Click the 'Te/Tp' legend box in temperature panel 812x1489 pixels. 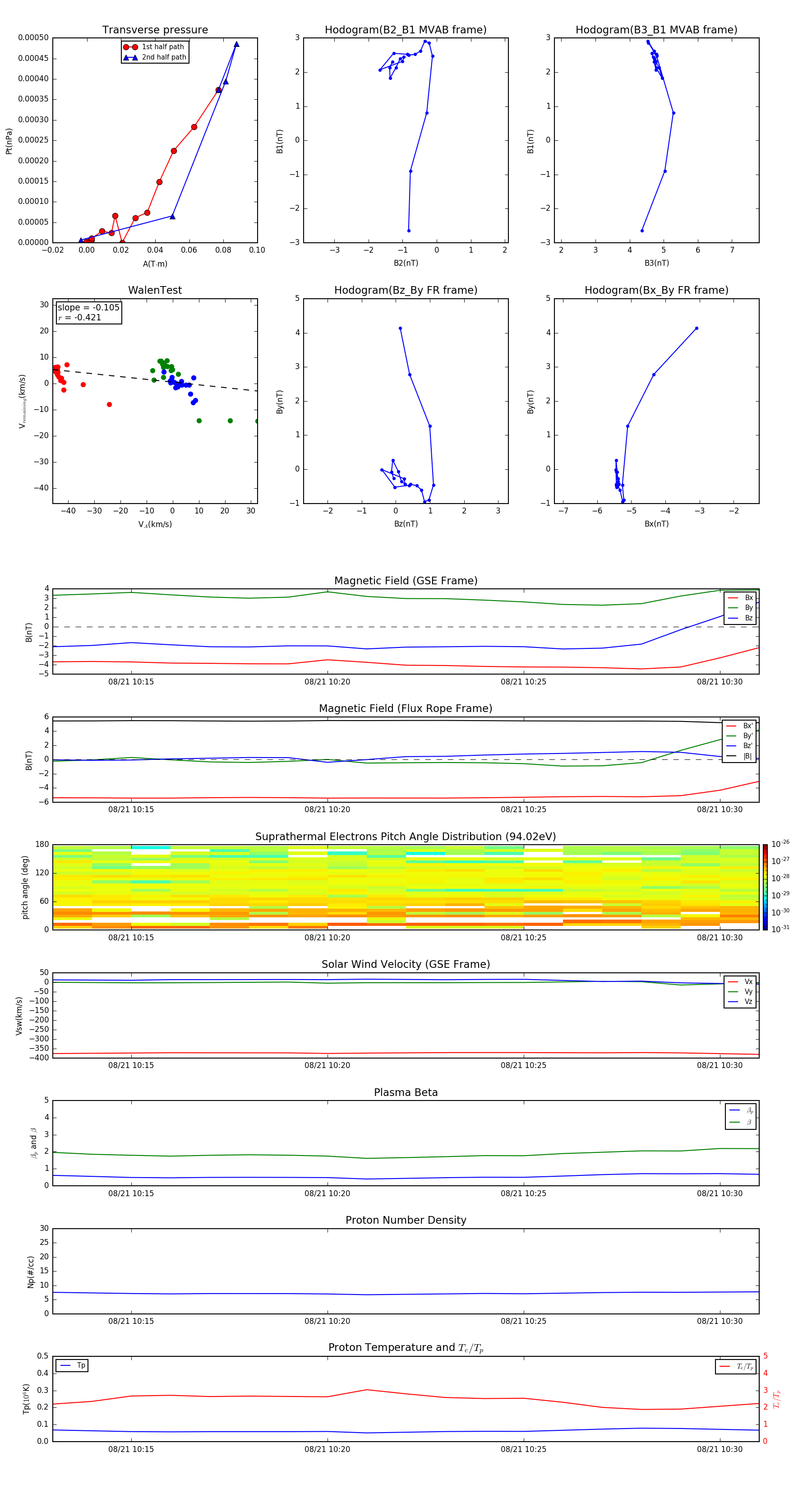coord(735,1366)
